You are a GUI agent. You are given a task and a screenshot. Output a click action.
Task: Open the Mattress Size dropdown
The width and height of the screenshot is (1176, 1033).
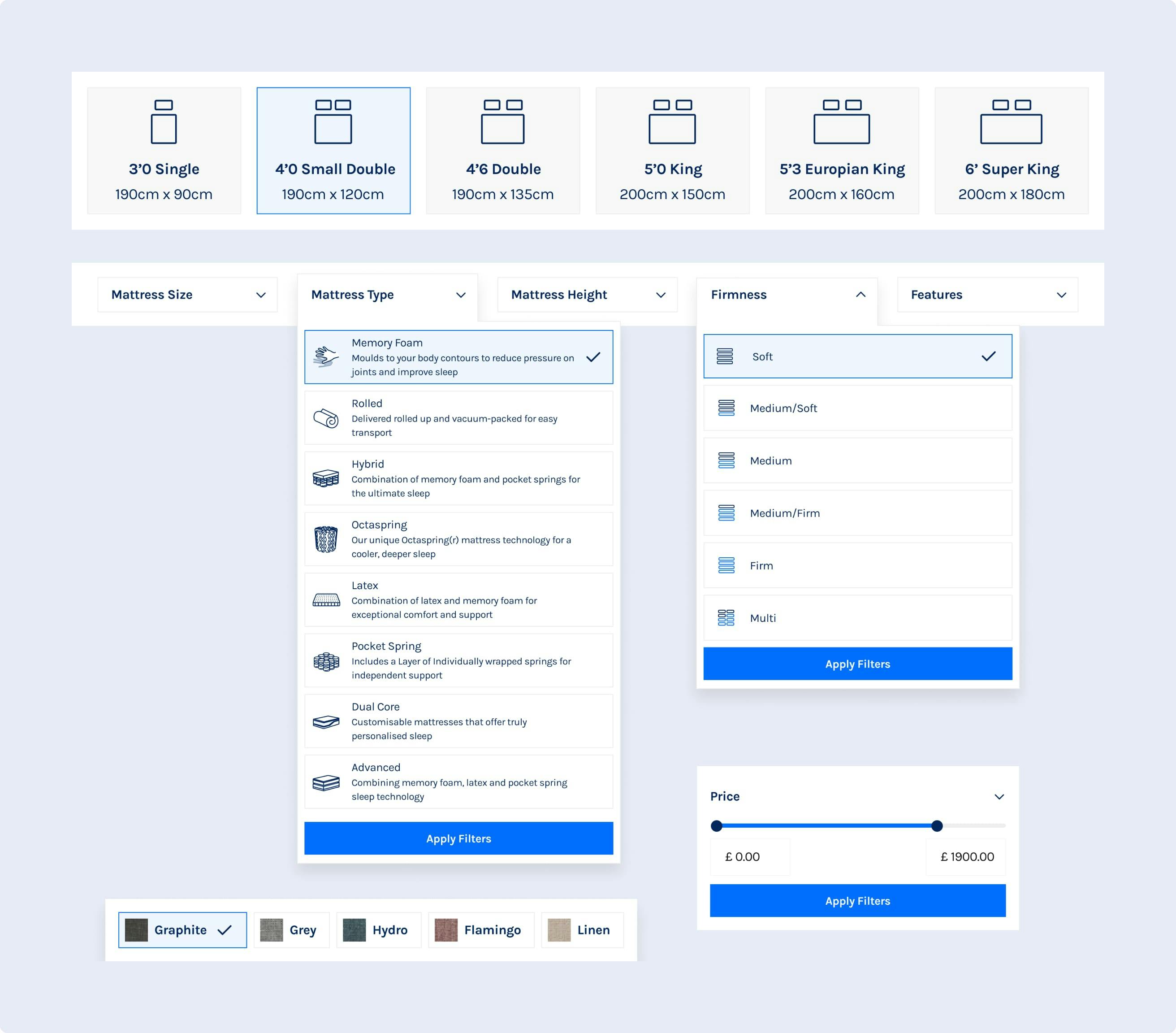(188, 295)
